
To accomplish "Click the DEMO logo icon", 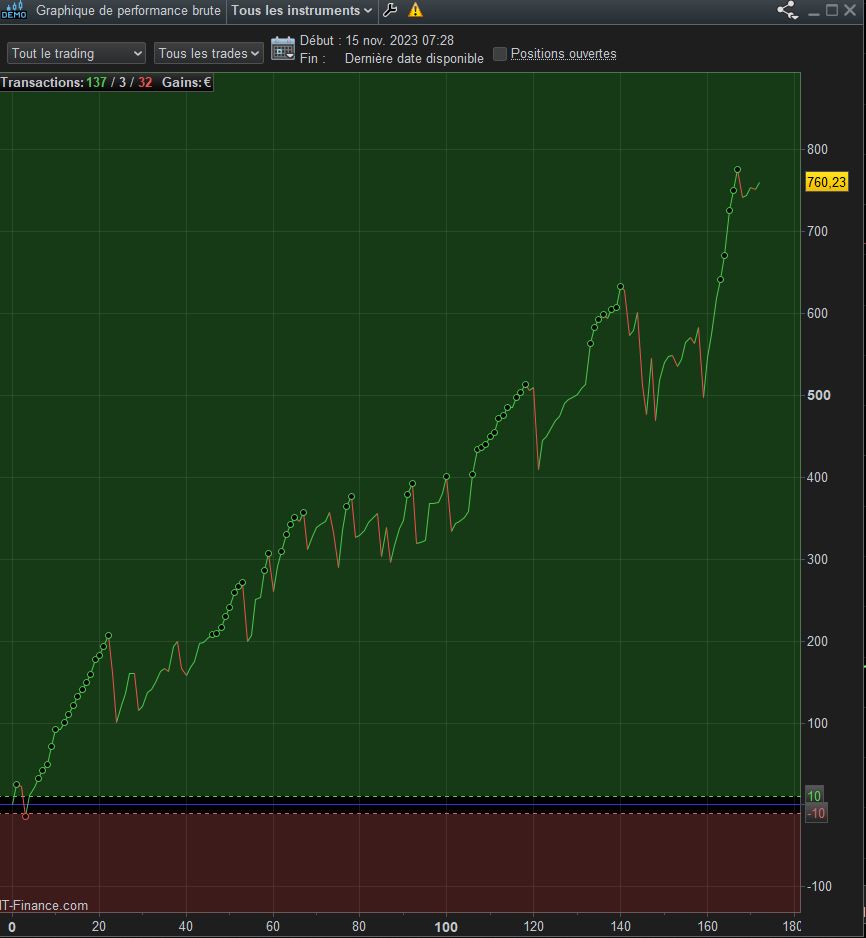I will pos(13,10).
